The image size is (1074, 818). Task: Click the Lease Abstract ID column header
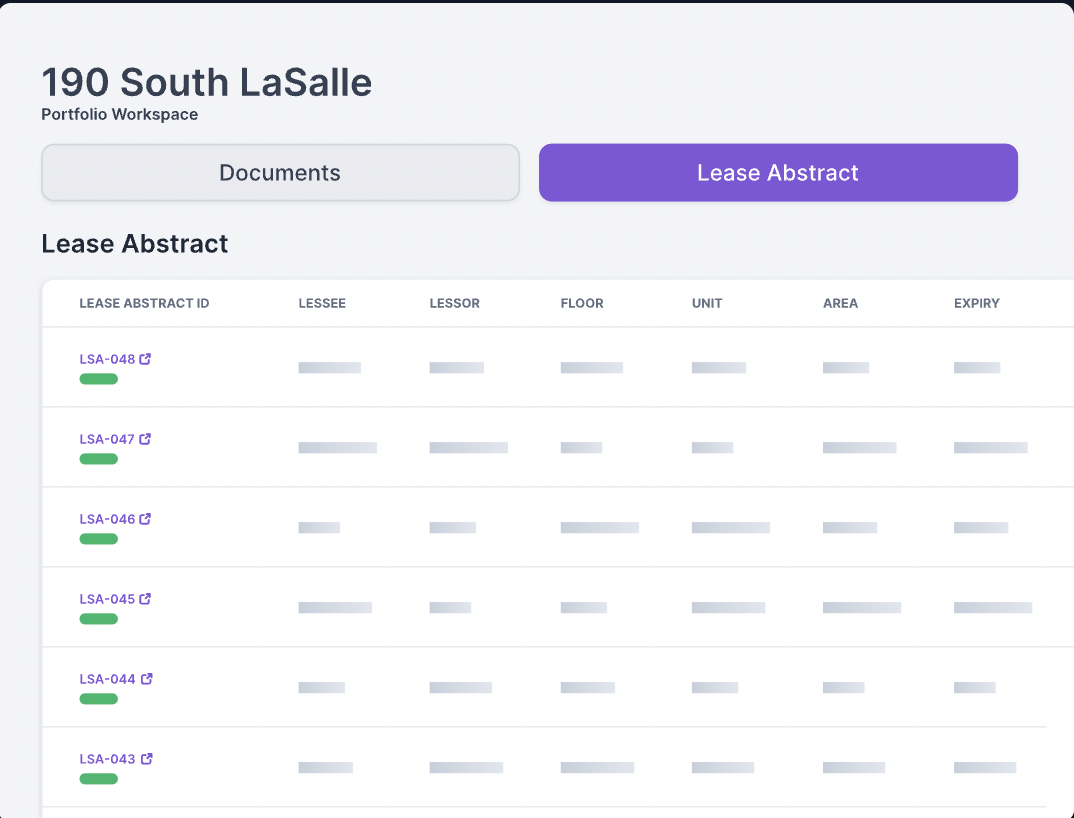click(145, 303)
